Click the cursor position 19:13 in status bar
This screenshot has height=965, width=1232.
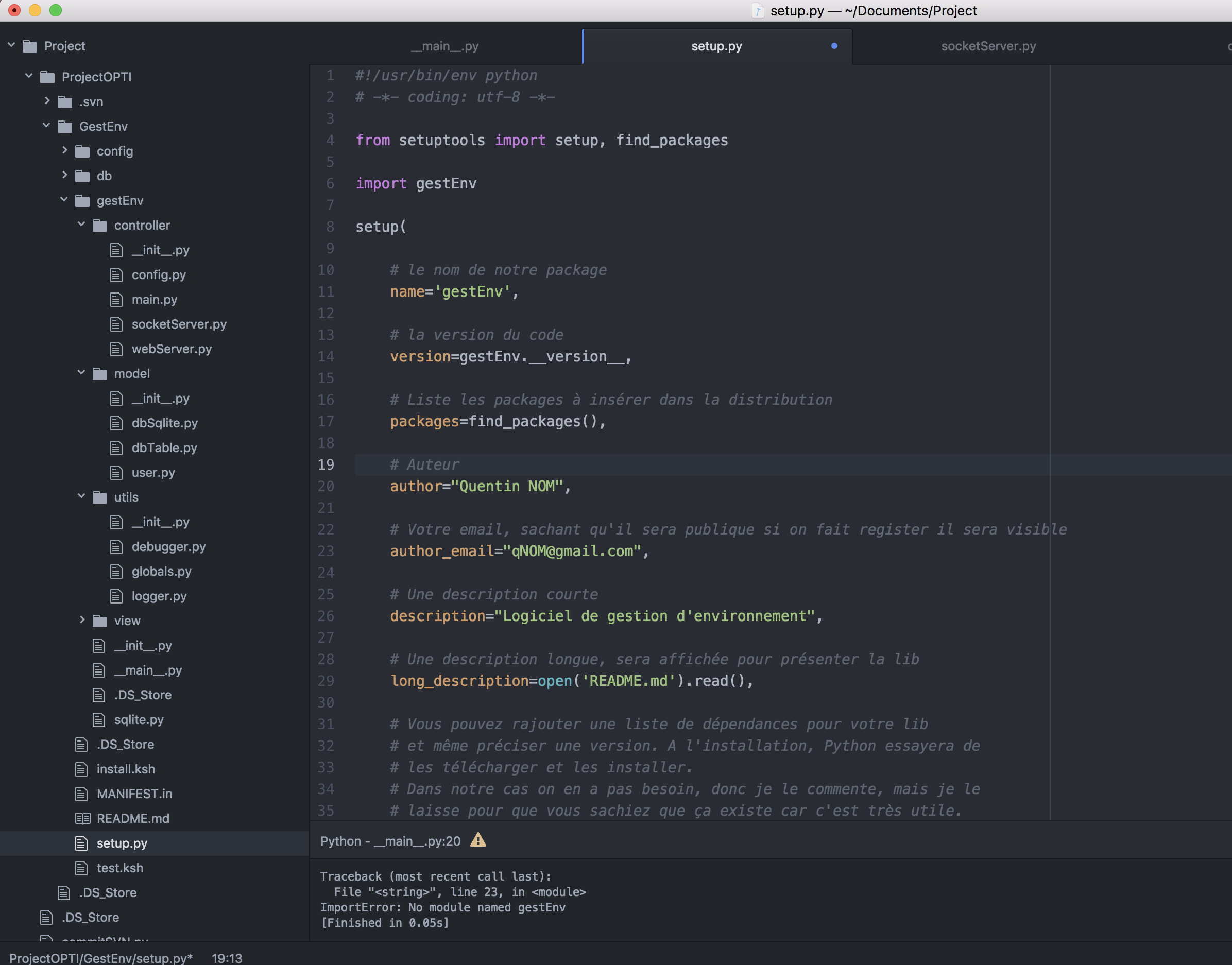click(227, 958)
